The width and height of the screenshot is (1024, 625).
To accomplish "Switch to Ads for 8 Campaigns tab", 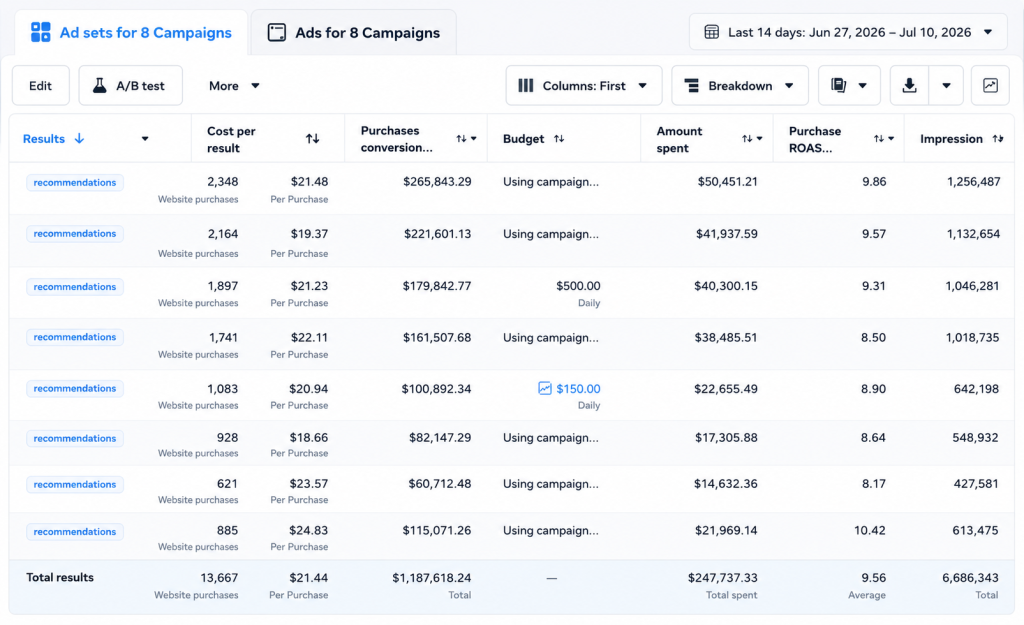I will [353, 33].
